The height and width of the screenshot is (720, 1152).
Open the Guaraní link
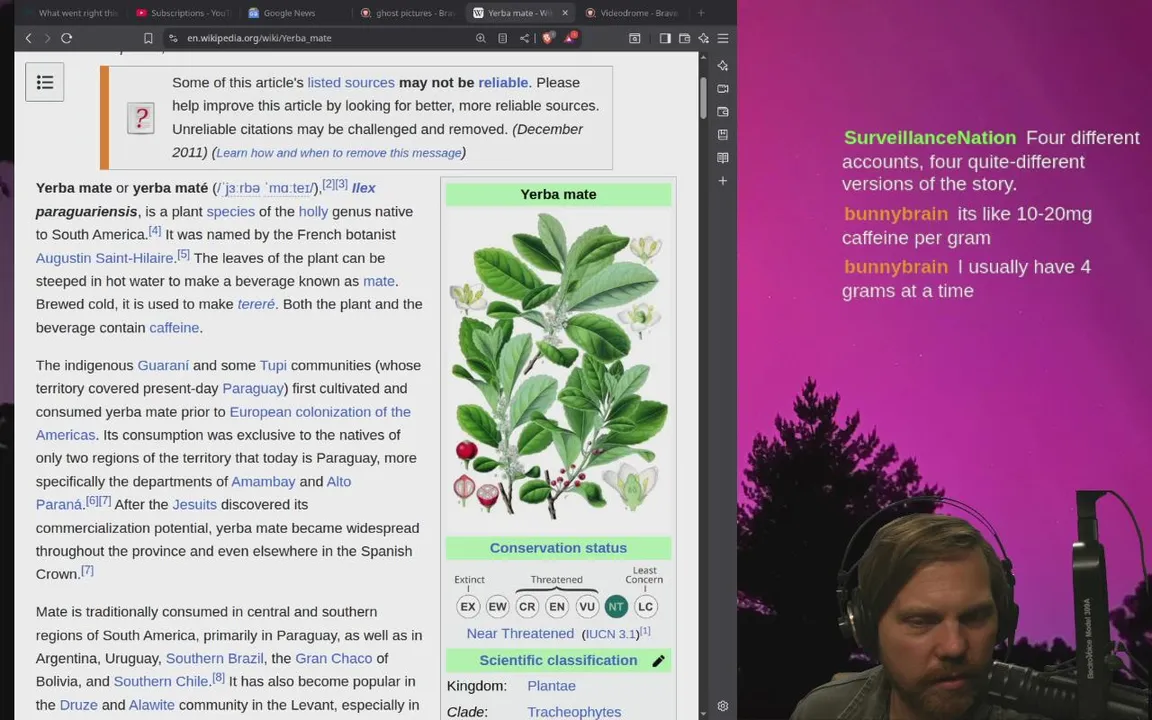[x=163, y=366]
